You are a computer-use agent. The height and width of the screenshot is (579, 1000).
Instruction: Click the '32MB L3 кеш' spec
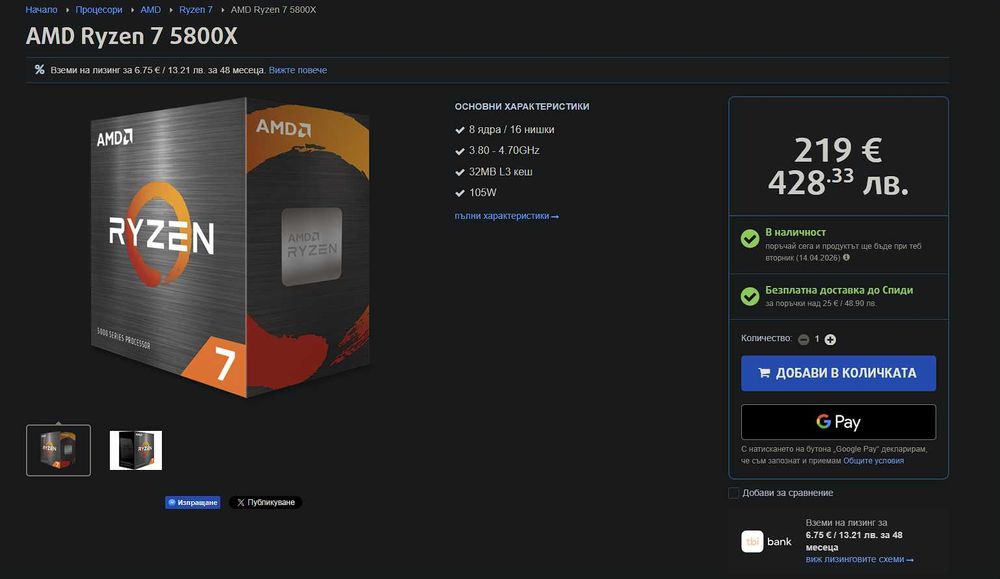[x=501, y=172]
